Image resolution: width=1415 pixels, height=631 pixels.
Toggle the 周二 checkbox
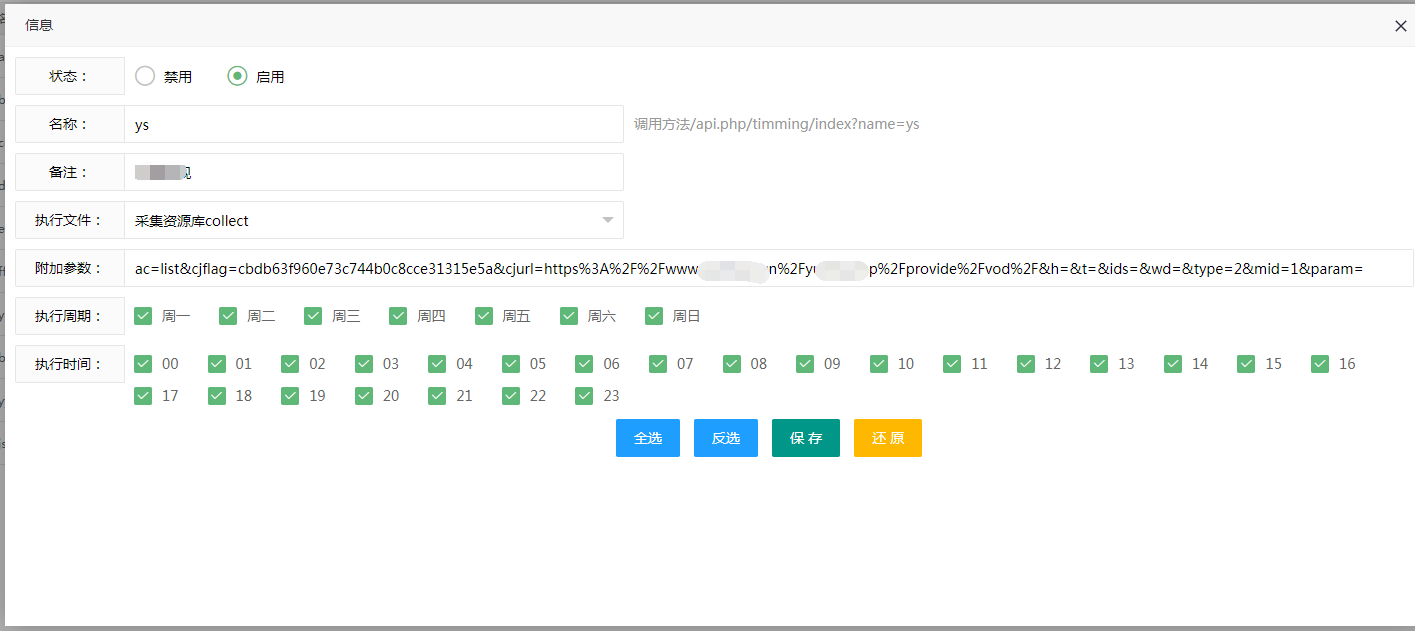(228, 316)
